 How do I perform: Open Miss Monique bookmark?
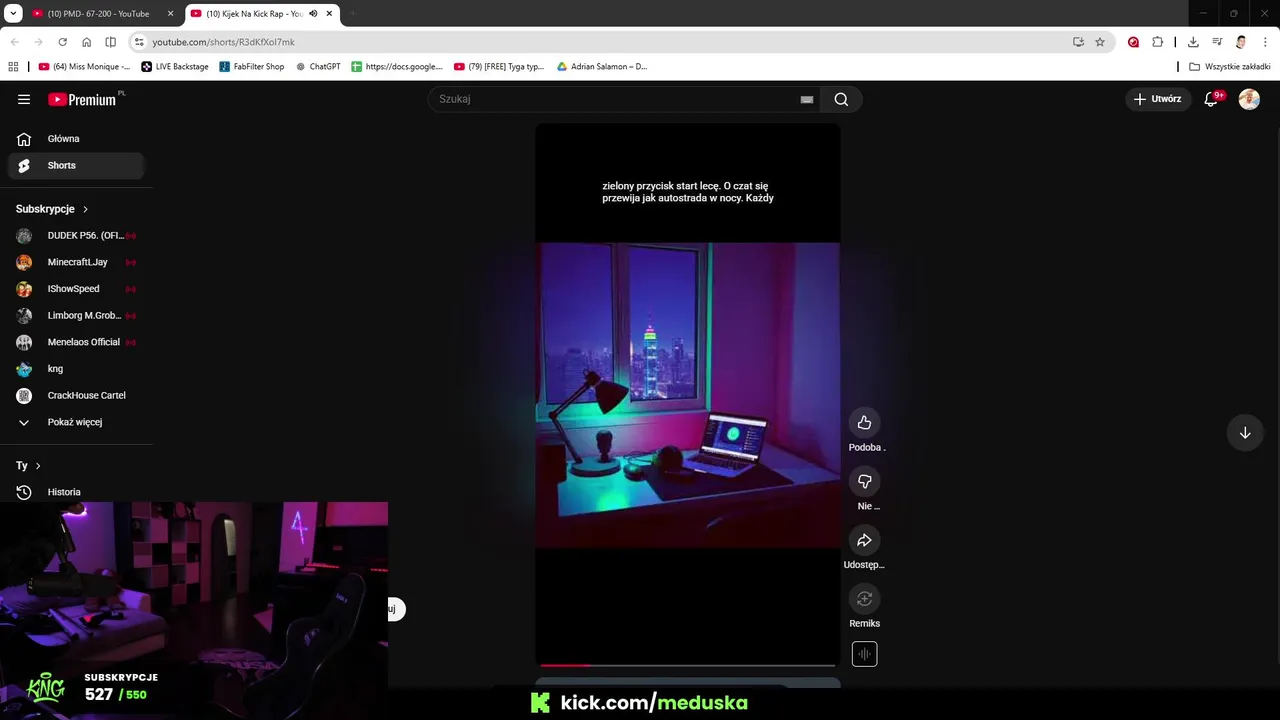coord(84,66)
